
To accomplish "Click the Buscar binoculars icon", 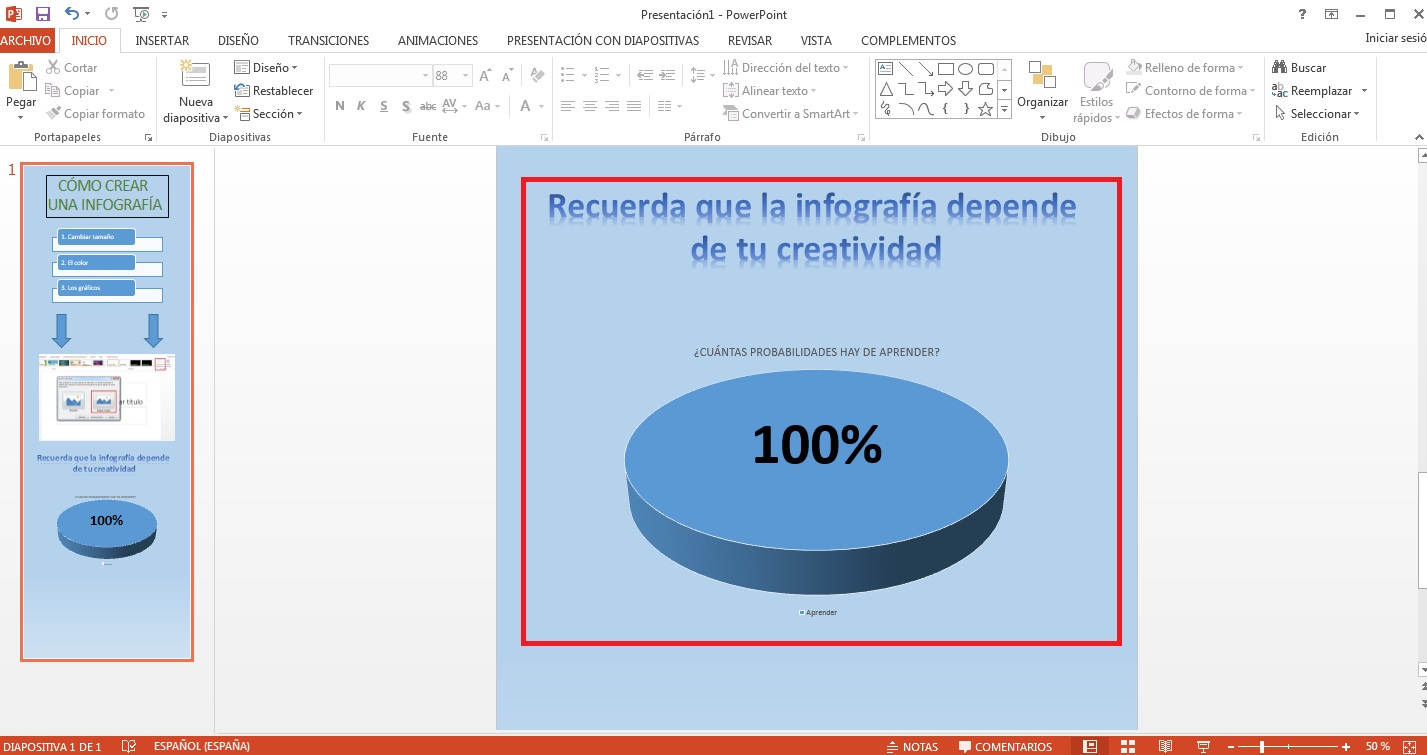I will [x=1279, y=68].
